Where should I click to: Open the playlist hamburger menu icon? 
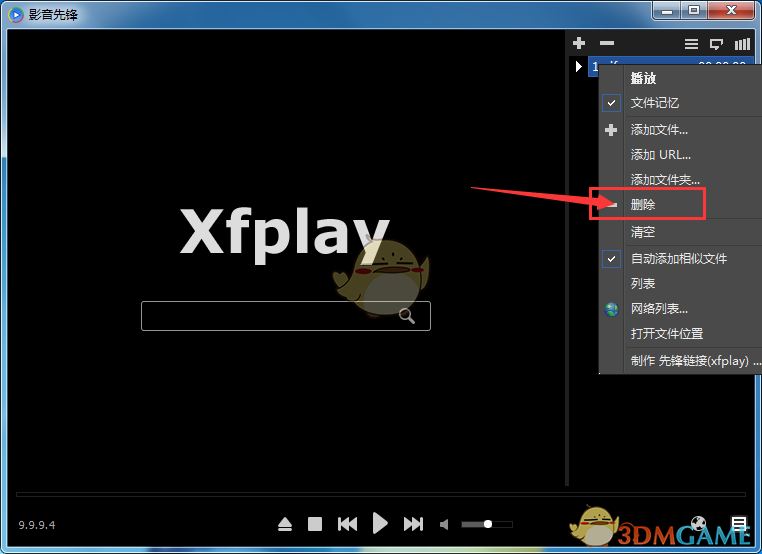point(691,44)
